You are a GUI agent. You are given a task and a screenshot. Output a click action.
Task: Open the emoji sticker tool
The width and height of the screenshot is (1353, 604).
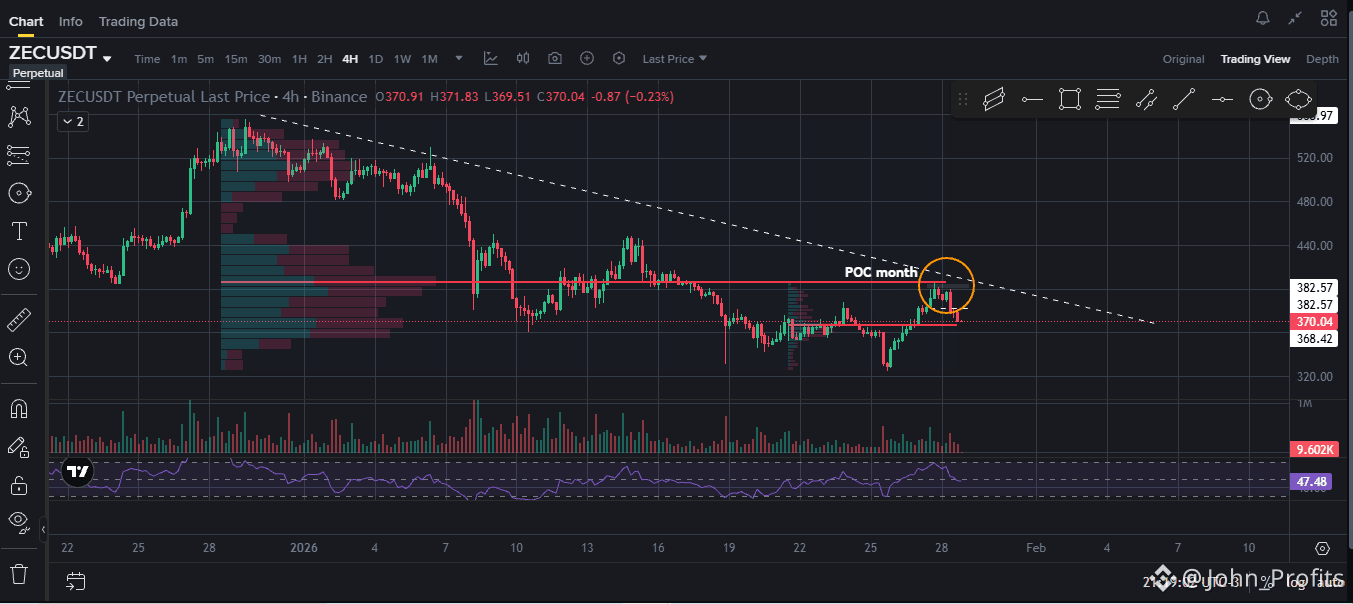[18, 269]
